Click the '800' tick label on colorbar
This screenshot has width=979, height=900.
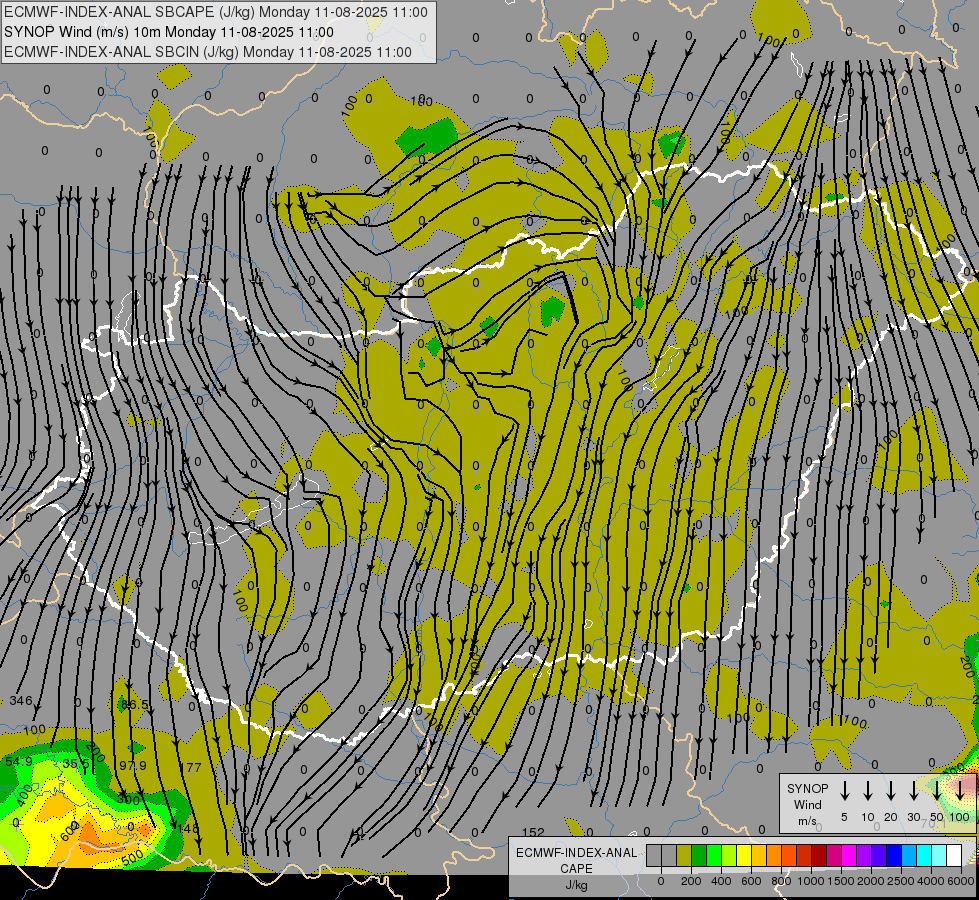[x=781, y=881]
